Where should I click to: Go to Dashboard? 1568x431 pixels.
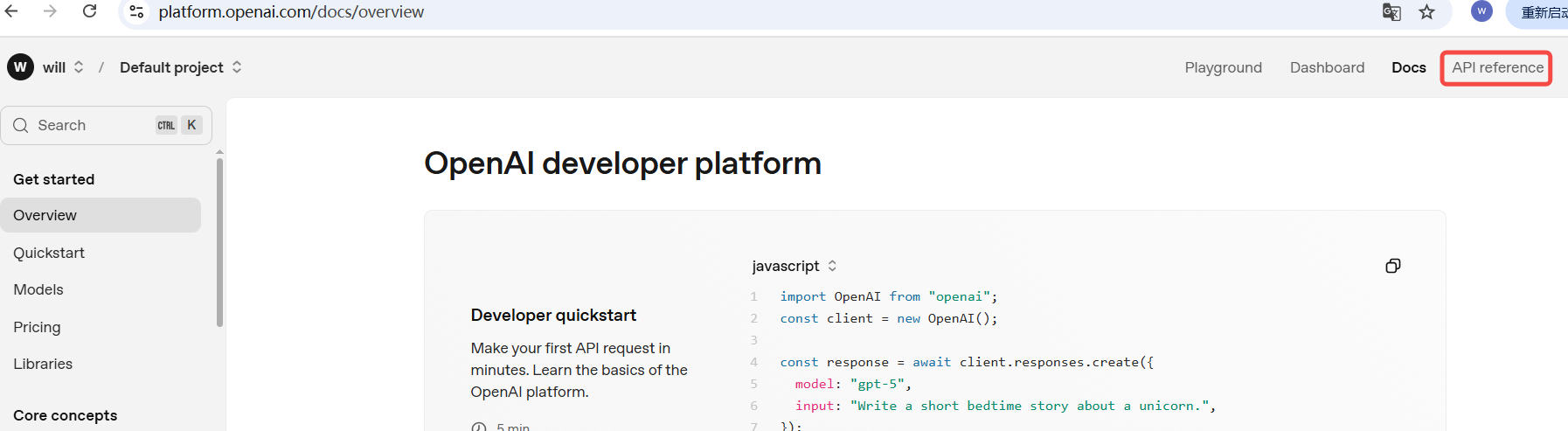point(1327,67)
